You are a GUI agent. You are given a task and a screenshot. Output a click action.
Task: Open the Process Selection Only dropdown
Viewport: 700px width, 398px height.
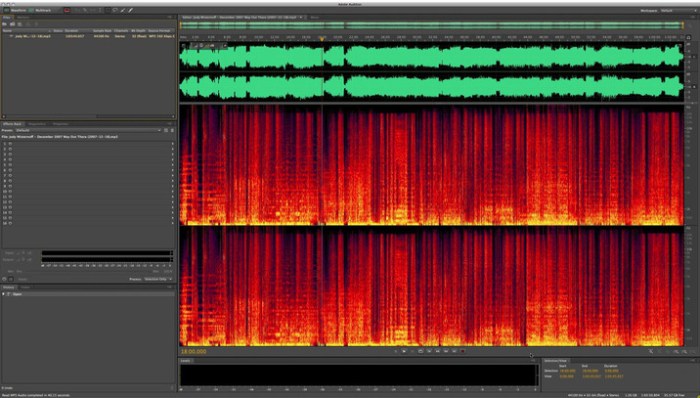[x=158, y=279]
